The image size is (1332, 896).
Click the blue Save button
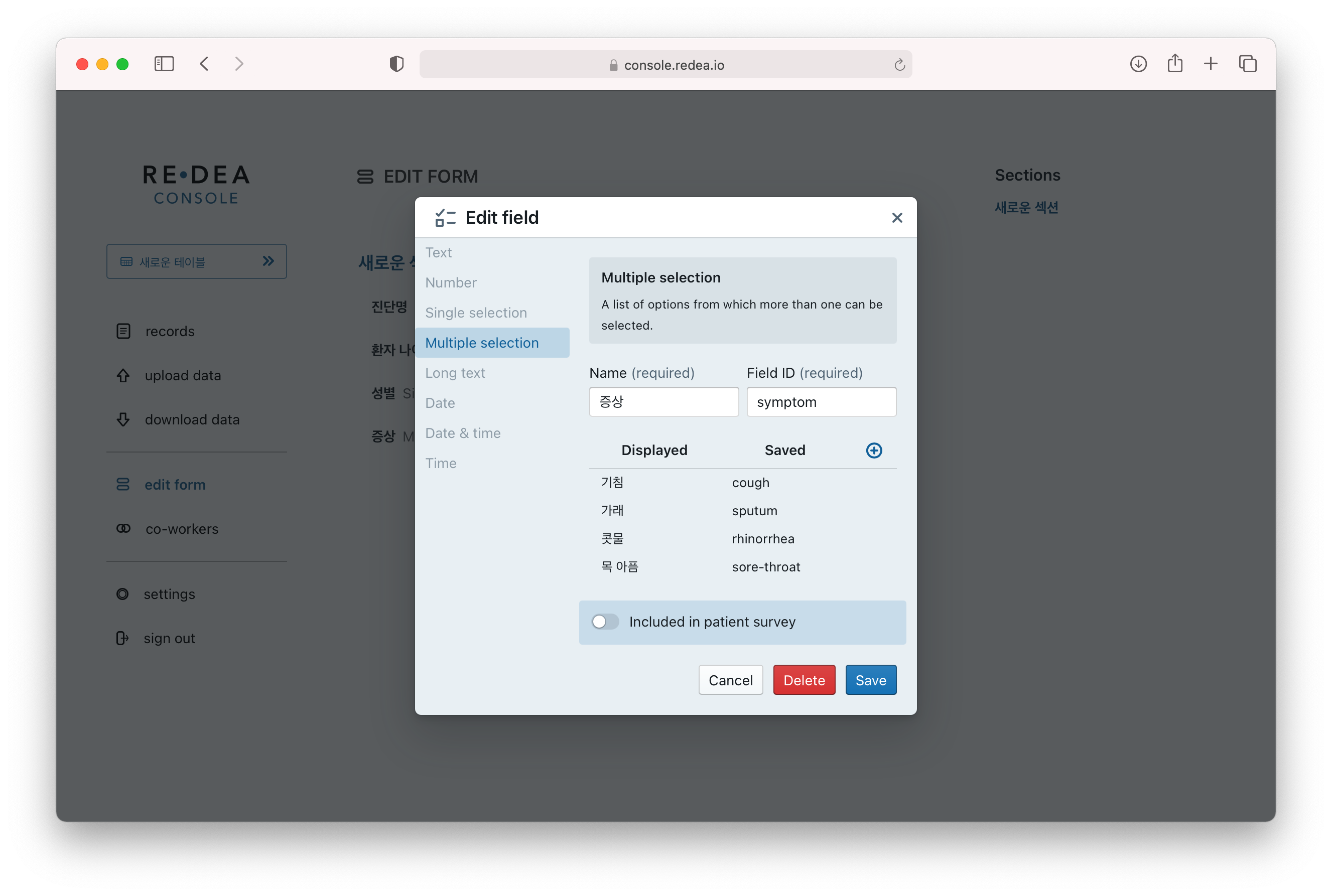pos(870,680)
